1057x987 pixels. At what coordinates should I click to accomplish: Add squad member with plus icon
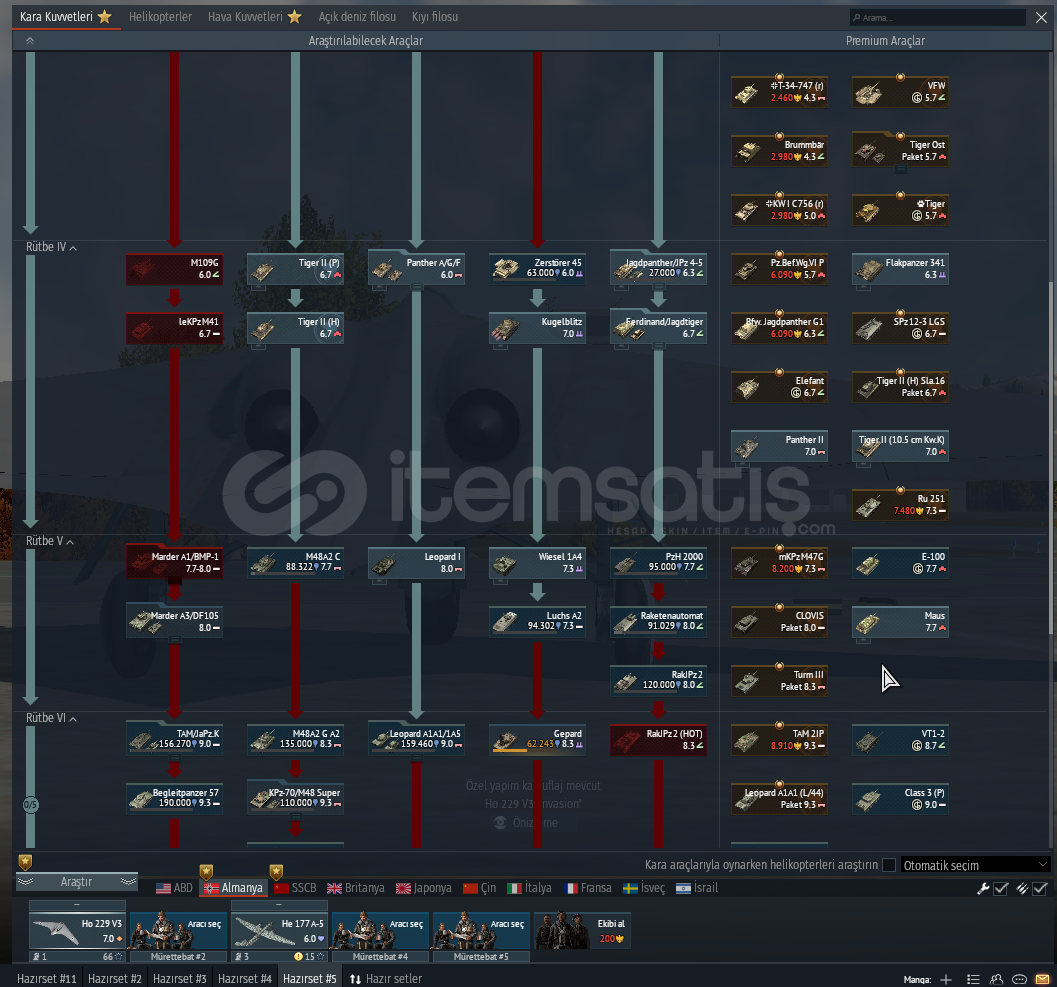pos(946,979)
